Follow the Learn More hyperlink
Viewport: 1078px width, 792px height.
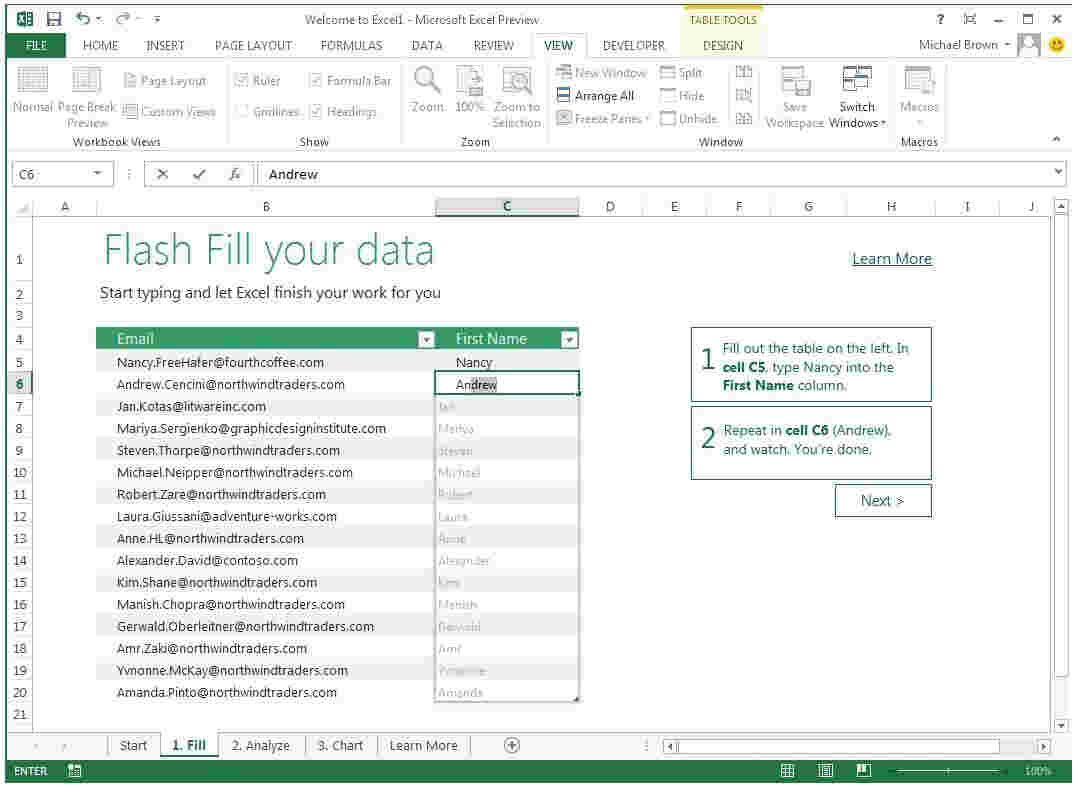[891, 258]
